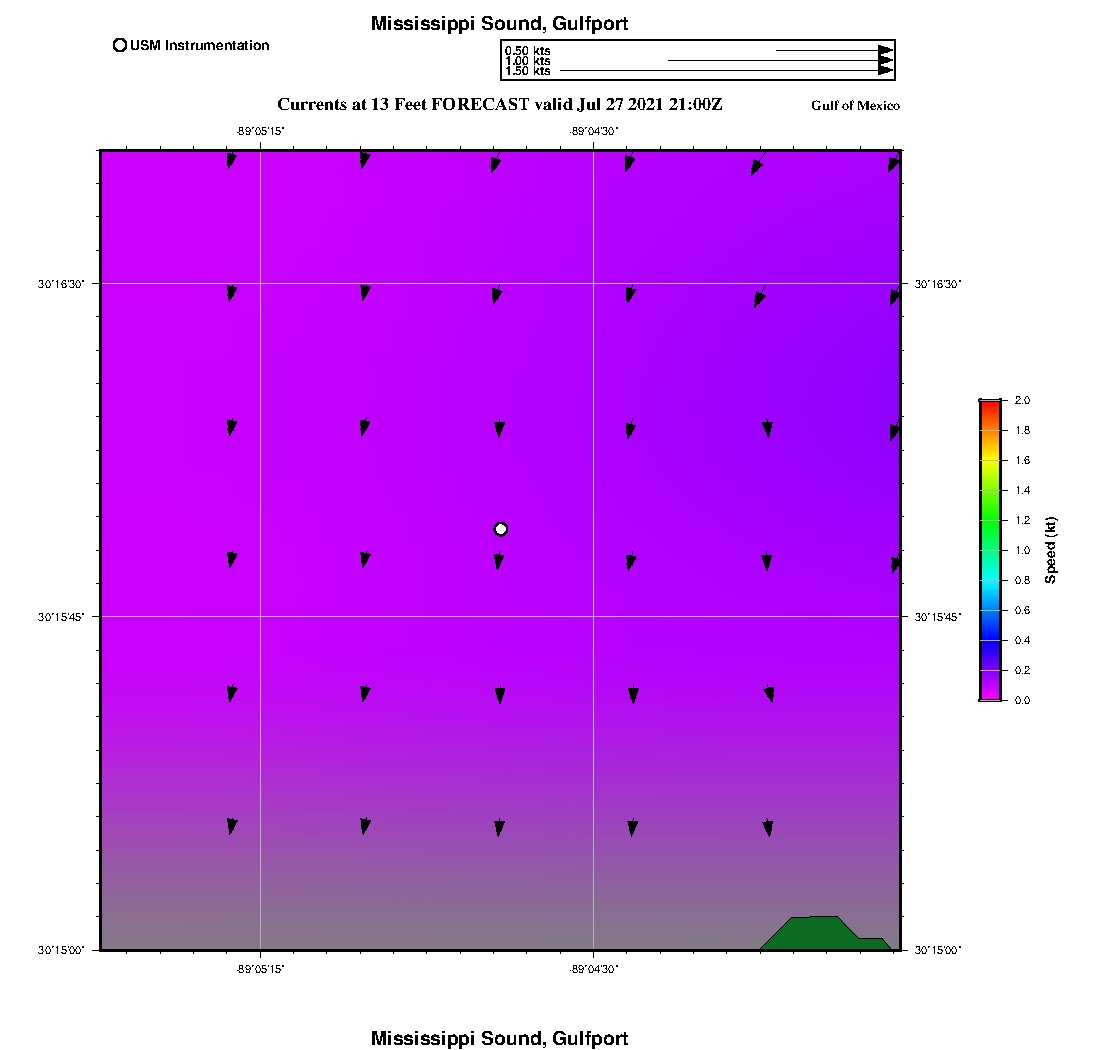
Task: Click the current arrow directly below the USM marker
Action: click(498, 562)
